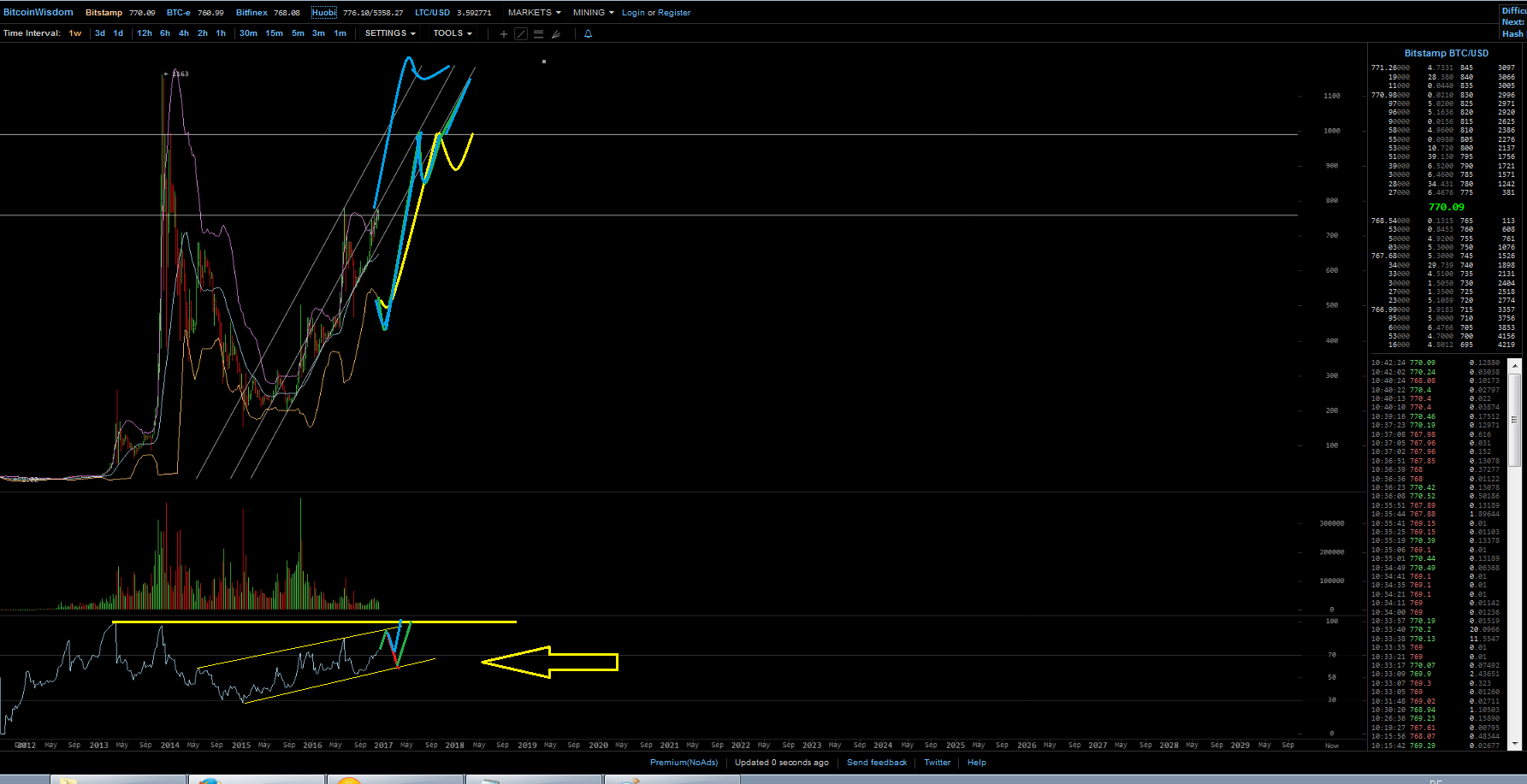Select the crosshair cursor tool
This screenshot has width=1527, height=784.
coord(504,34)
